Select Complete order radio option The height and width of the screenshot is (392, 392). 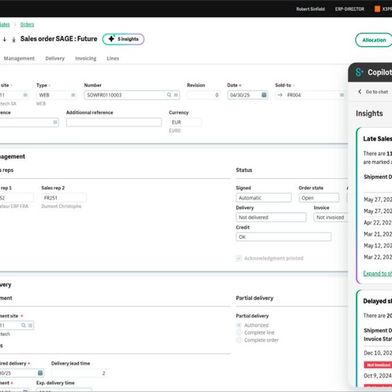click(239, 340)
